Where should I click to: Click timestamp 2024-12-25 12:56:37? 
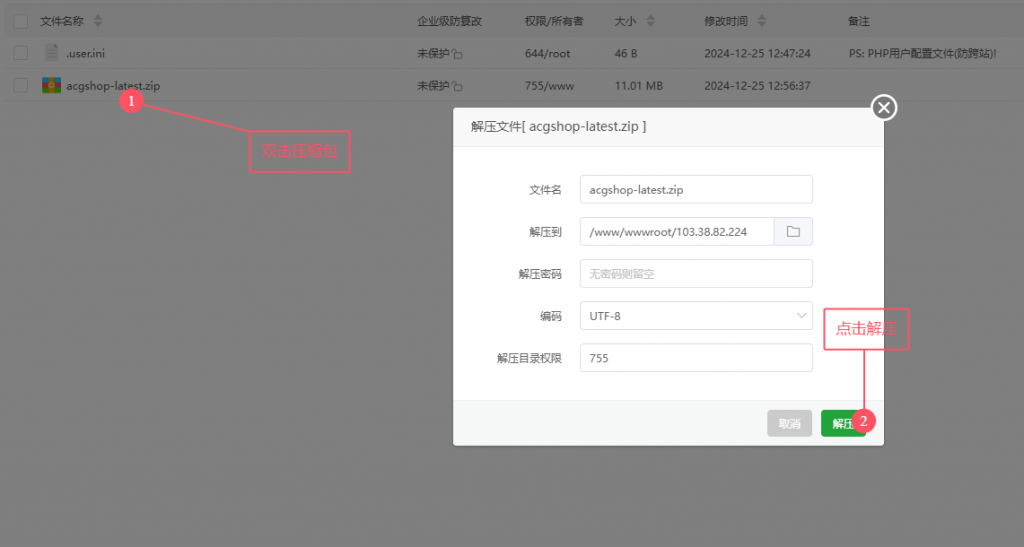tap(757, 86)
